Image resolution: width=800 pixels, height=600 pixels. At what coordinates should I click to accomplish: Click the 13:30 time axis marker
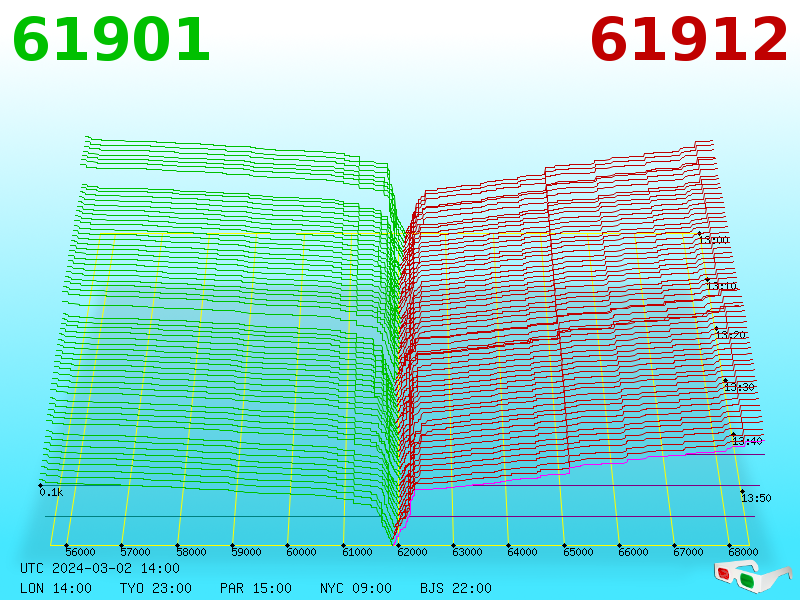(x=739, y=387)
